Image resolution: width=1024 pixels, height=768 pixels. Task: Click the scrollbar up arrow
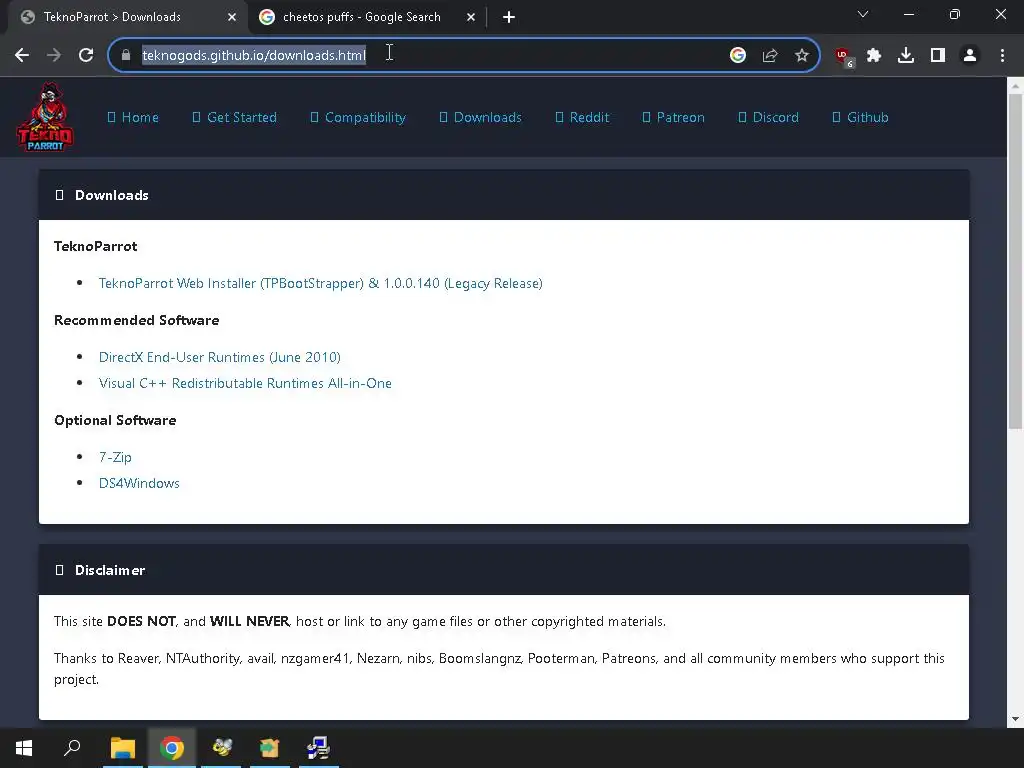coord(1015,85)
